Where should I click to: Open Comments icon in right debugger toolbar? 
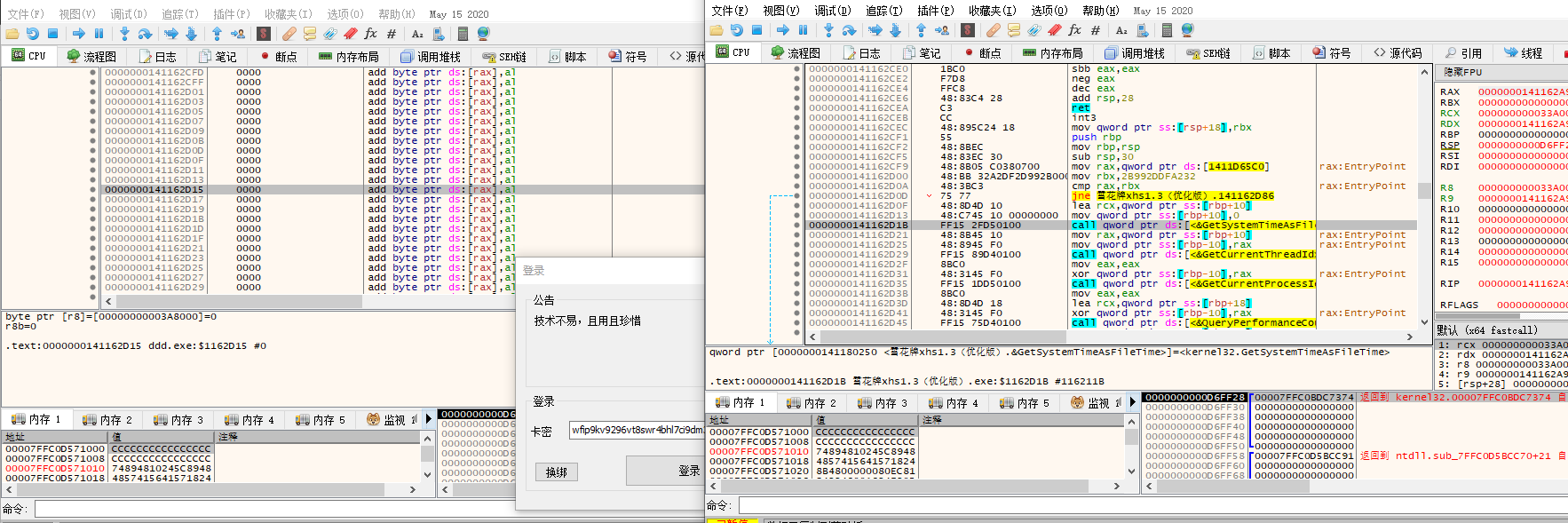click(x=1013, y=30)
